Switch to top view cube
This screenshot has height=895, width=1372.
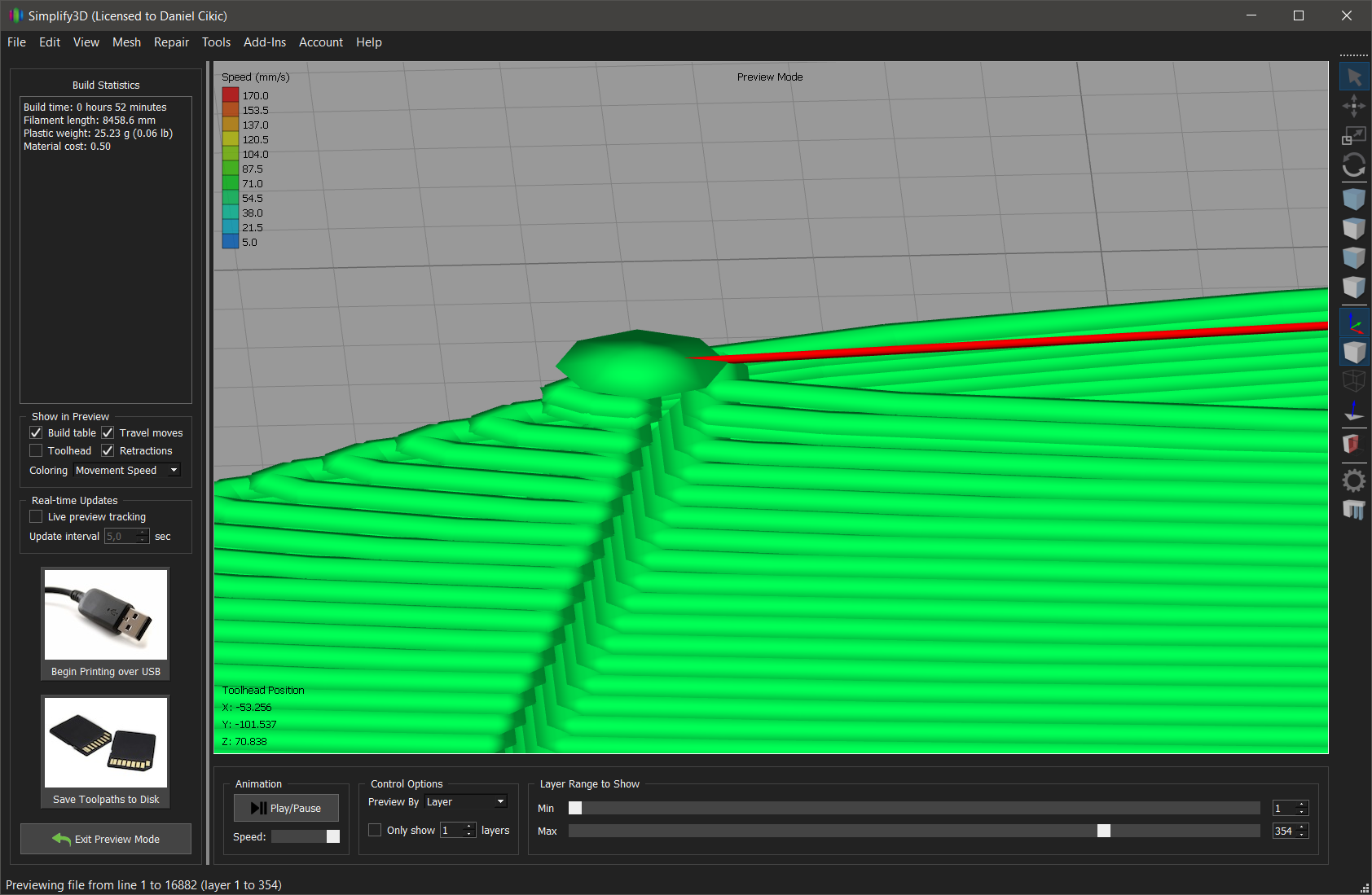coord(1354,228)
